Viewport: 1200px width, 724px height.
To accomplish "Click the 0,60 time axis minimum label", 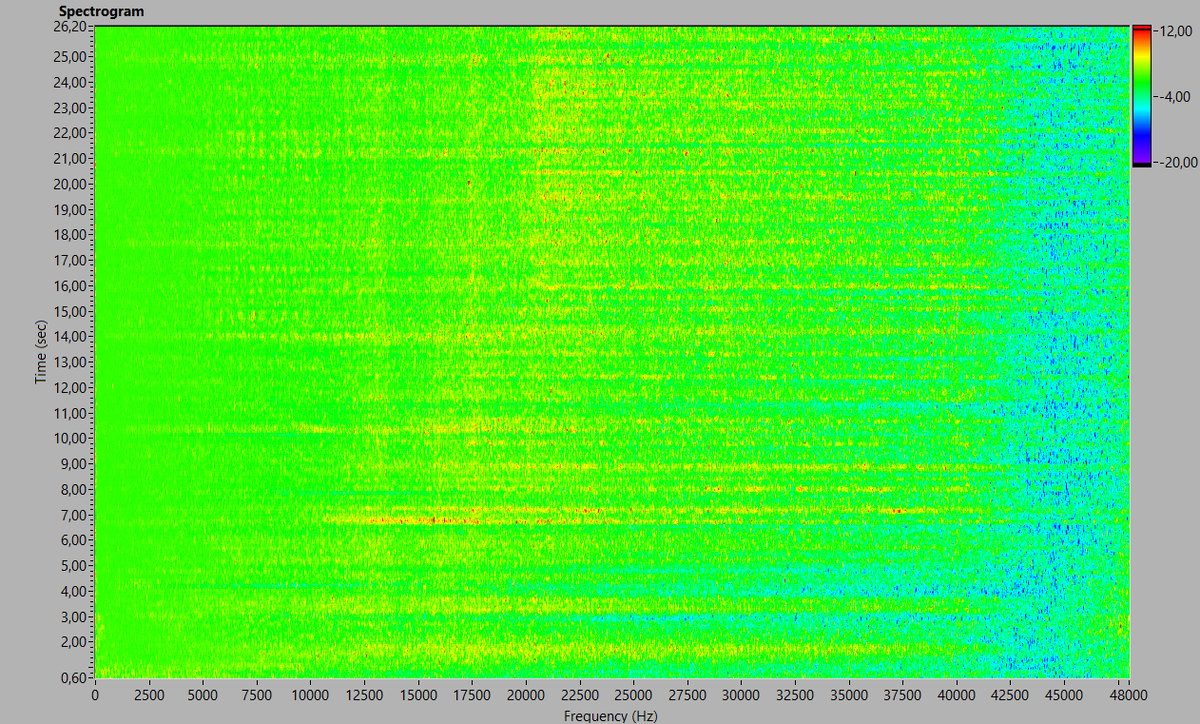I will 73,676.
